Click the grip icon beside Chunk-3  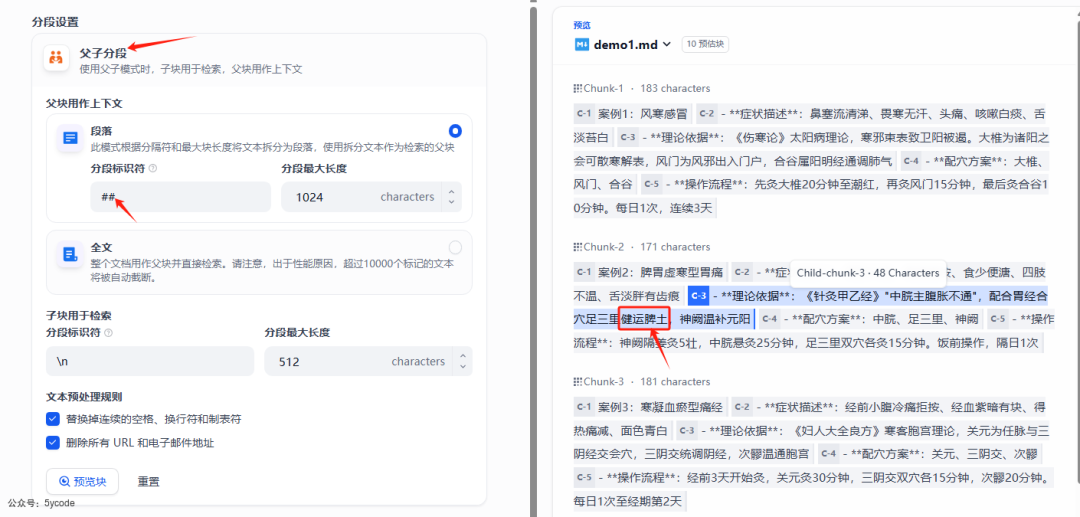pyautogui.click(x=577, y=381)
